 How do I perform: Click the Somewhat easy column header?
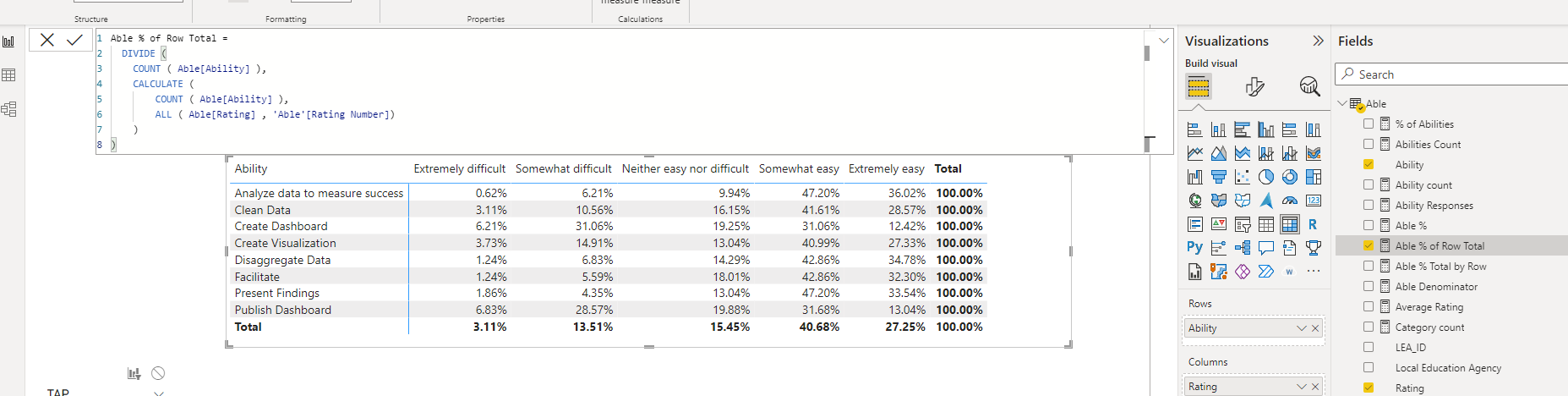coord(799,168)
